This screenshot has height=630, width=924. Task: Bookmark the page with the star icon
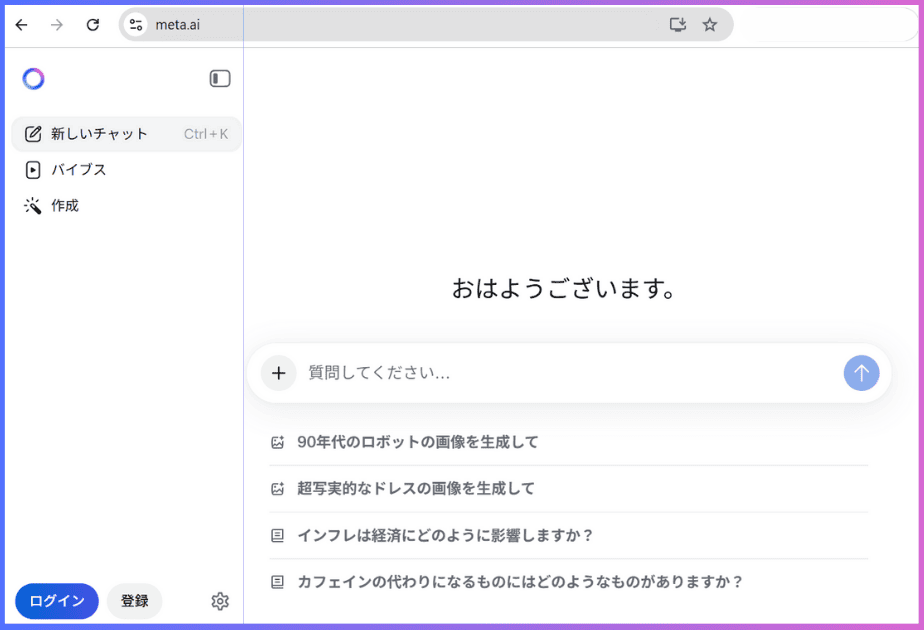click(x=710, y=25)
